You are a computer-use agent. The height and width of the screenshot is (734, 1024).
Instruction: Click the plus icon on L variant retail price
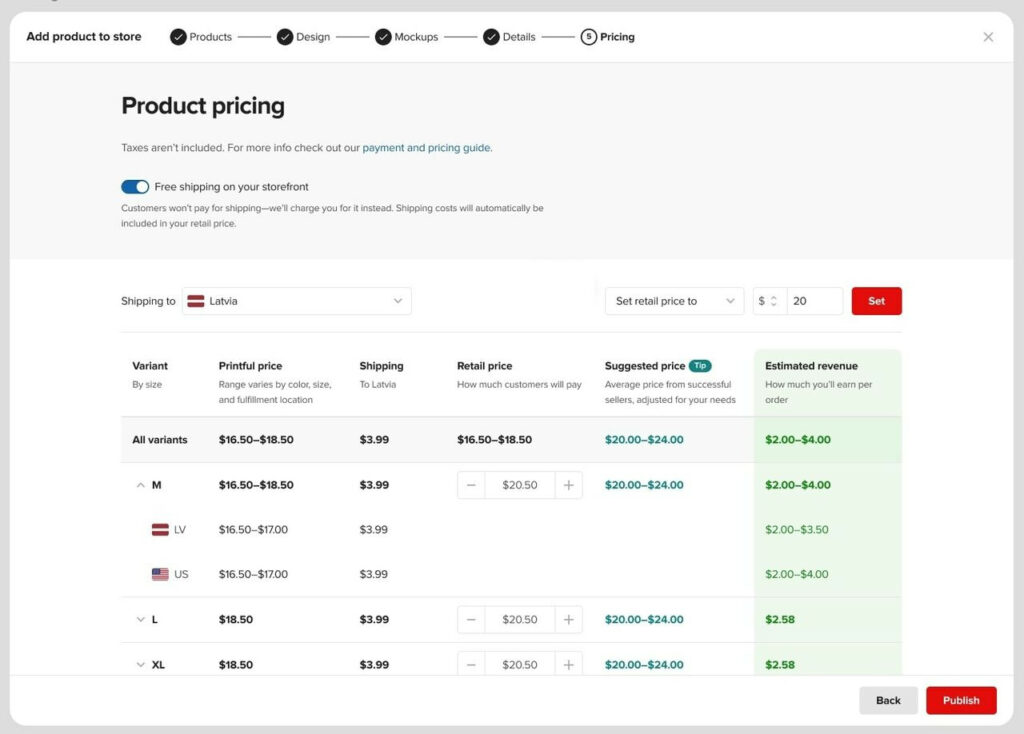[569, 619]
